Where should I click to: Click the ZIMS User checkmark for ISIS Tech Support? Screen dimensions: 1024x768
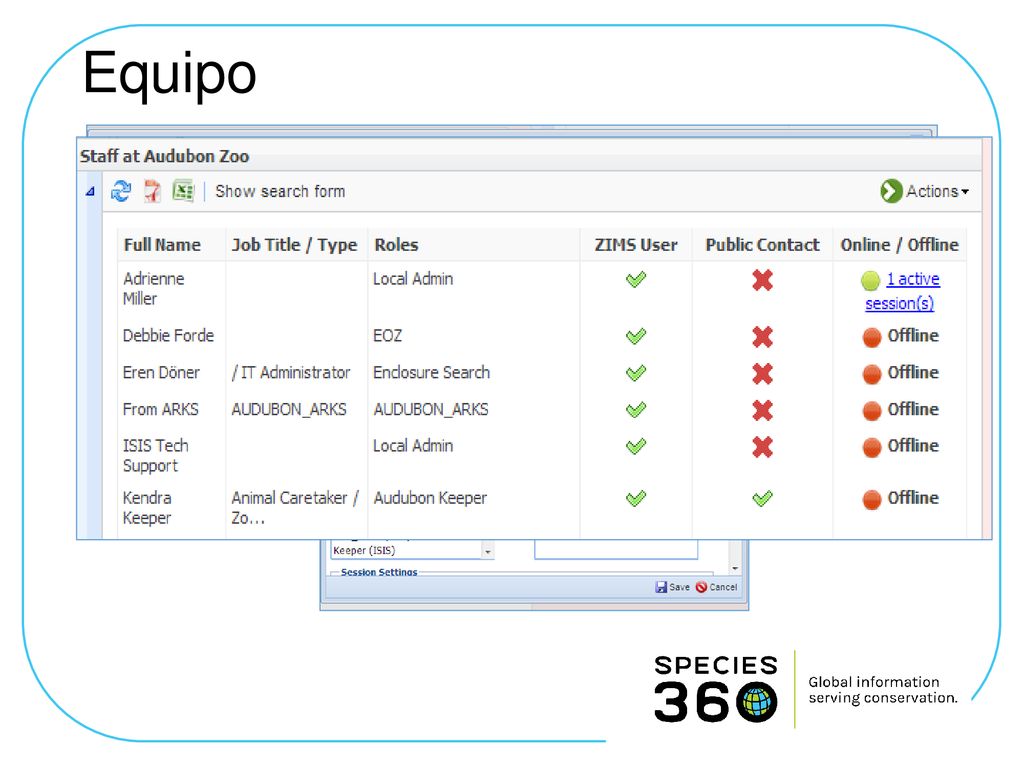click(x=636, y=446)
